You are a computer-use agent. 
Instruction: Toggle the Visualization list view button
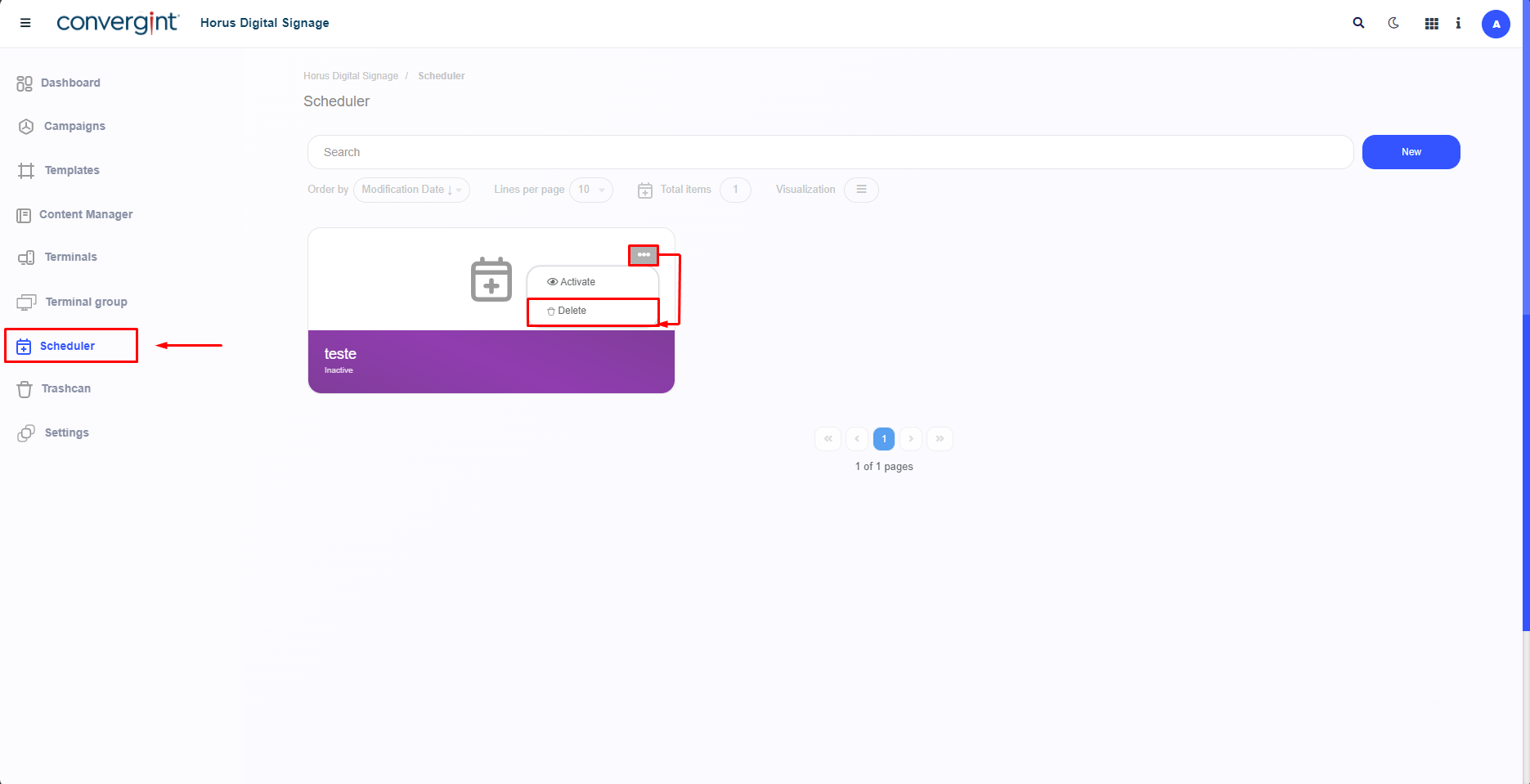[861, 190]
